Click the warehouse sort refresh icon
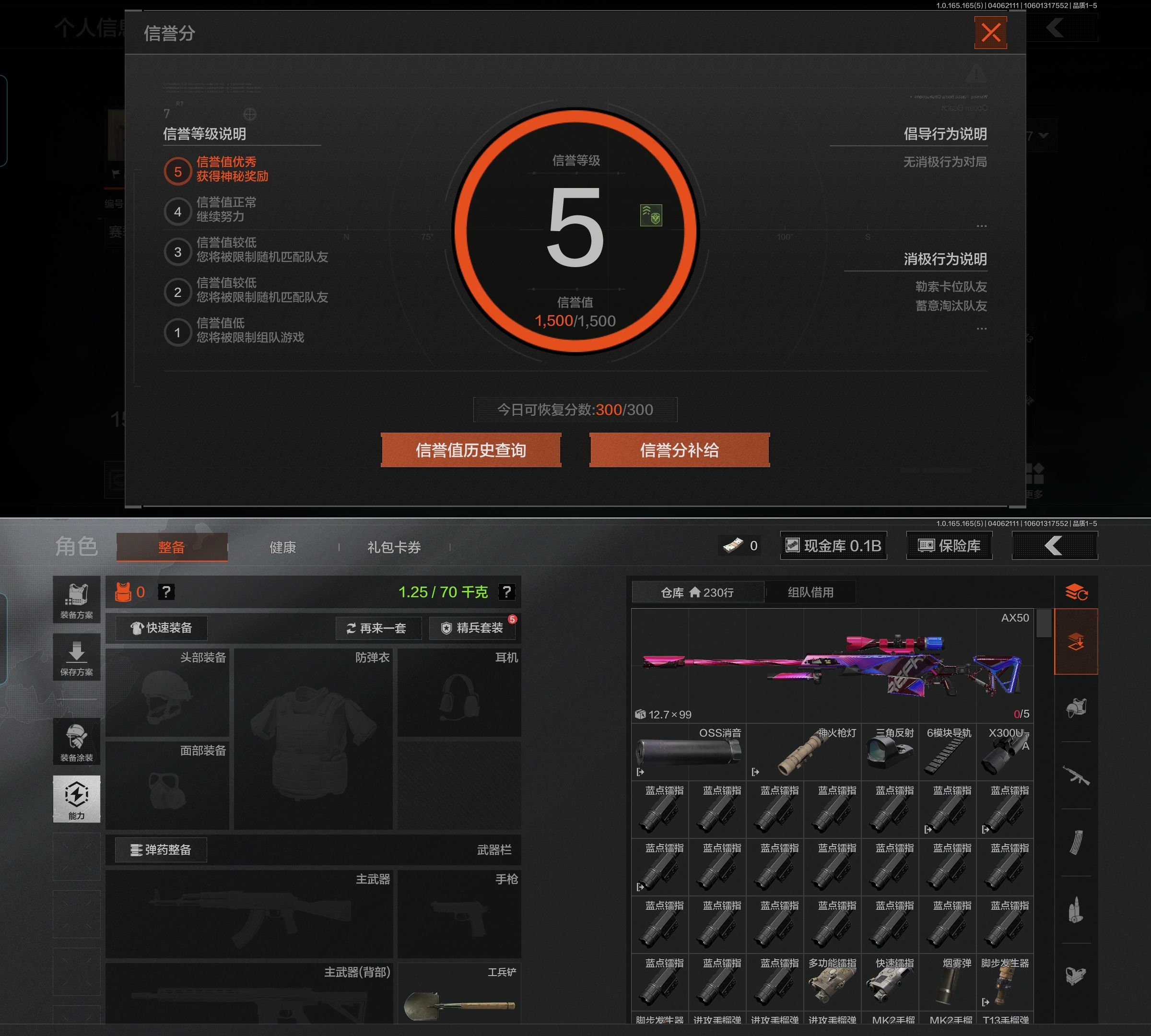The height and width of the screenshot is (1036, 1151). 1076,592
